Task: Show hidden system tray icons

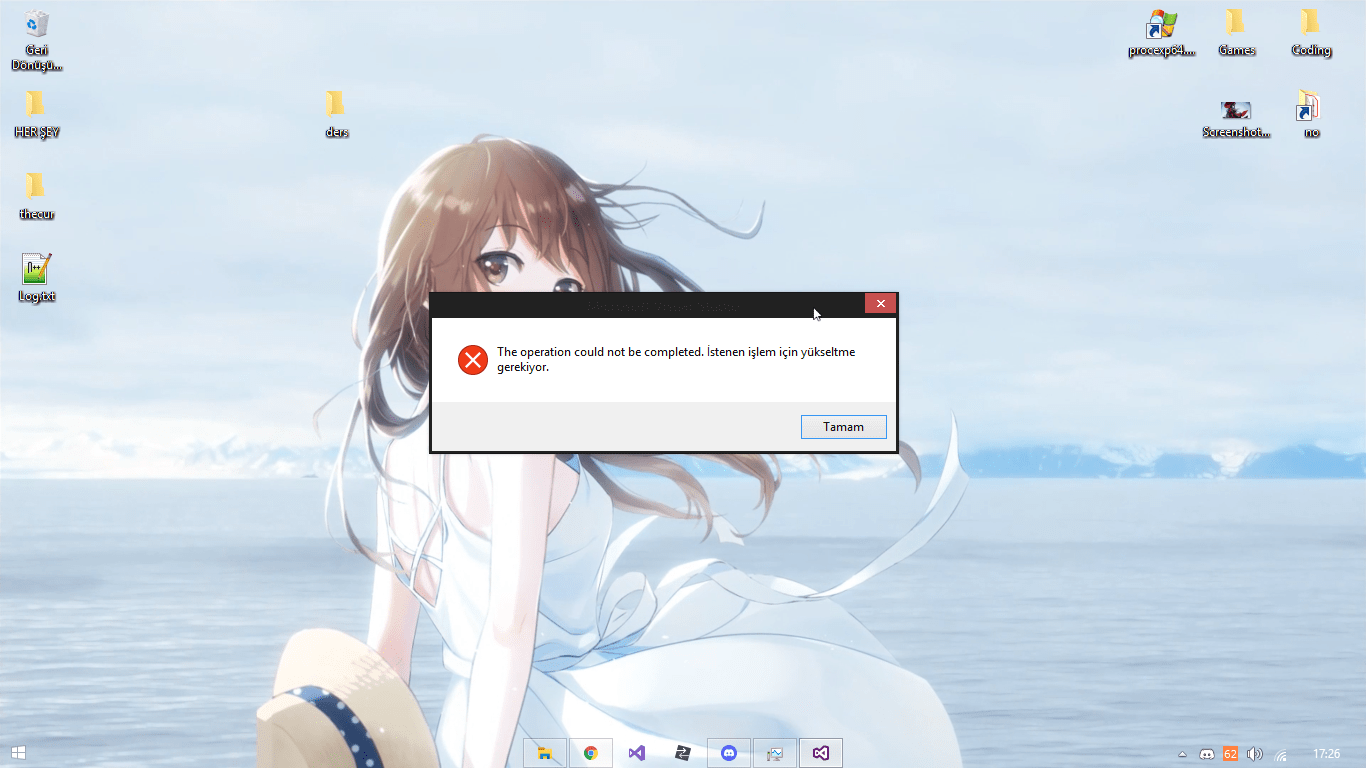Action: (x=1182, y=754)
